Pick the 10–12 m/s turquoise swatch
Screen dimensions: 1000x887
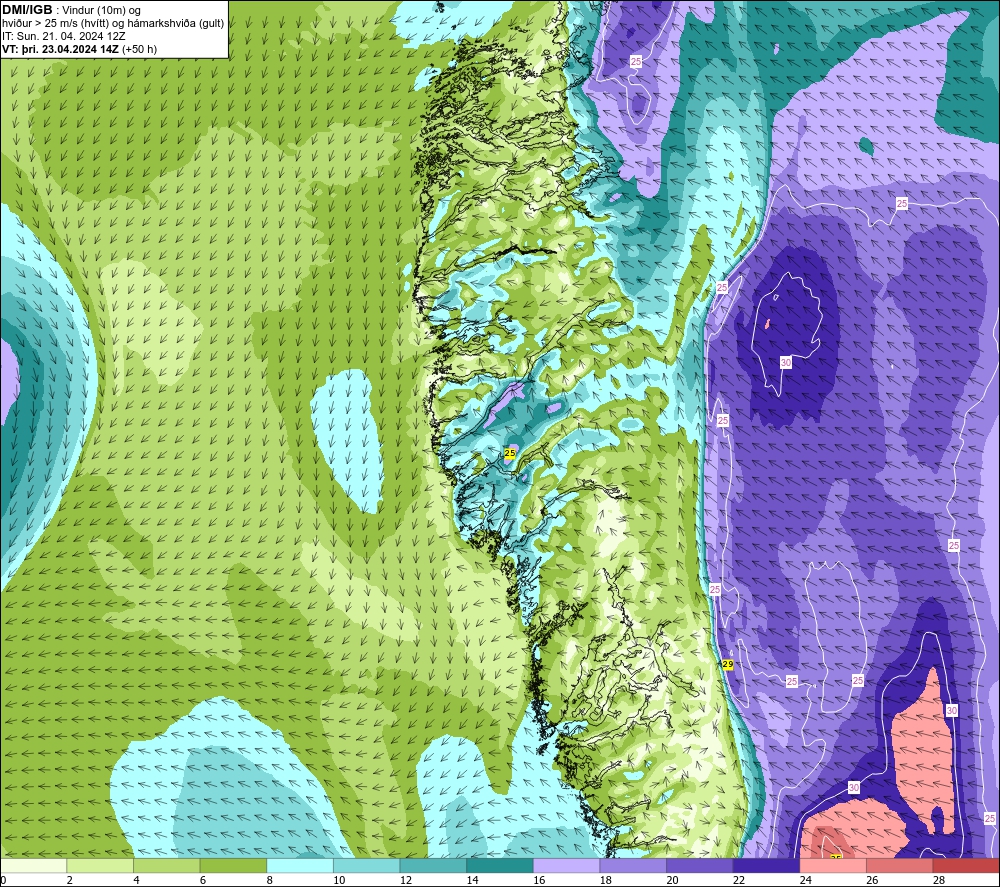point(366,865)
